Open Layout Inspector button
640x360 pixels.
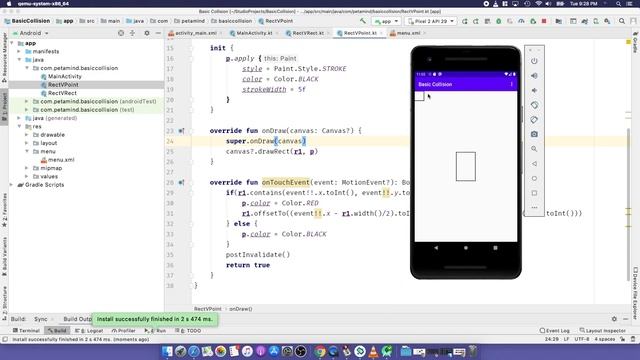click(602, 331)
